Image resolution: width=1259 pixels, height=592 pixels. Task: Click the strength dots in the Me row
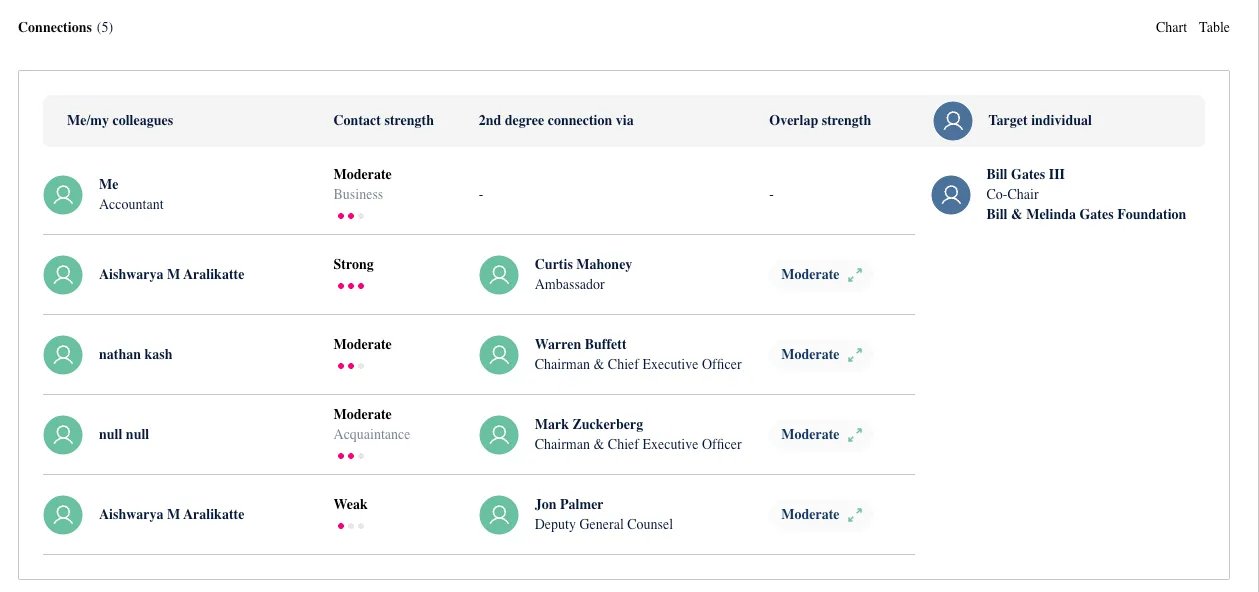[x=351, y=216]
